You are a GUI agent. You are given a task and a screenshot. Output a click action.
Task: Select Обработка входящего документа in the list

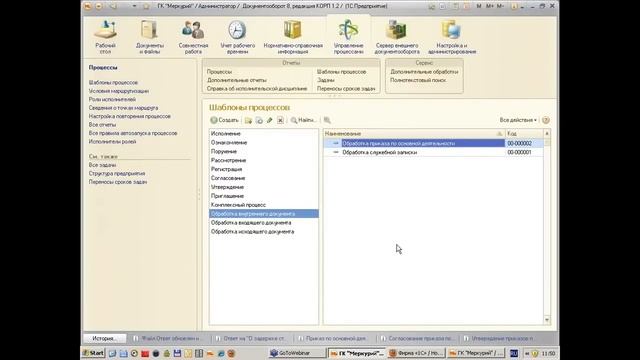pos(264,223)
